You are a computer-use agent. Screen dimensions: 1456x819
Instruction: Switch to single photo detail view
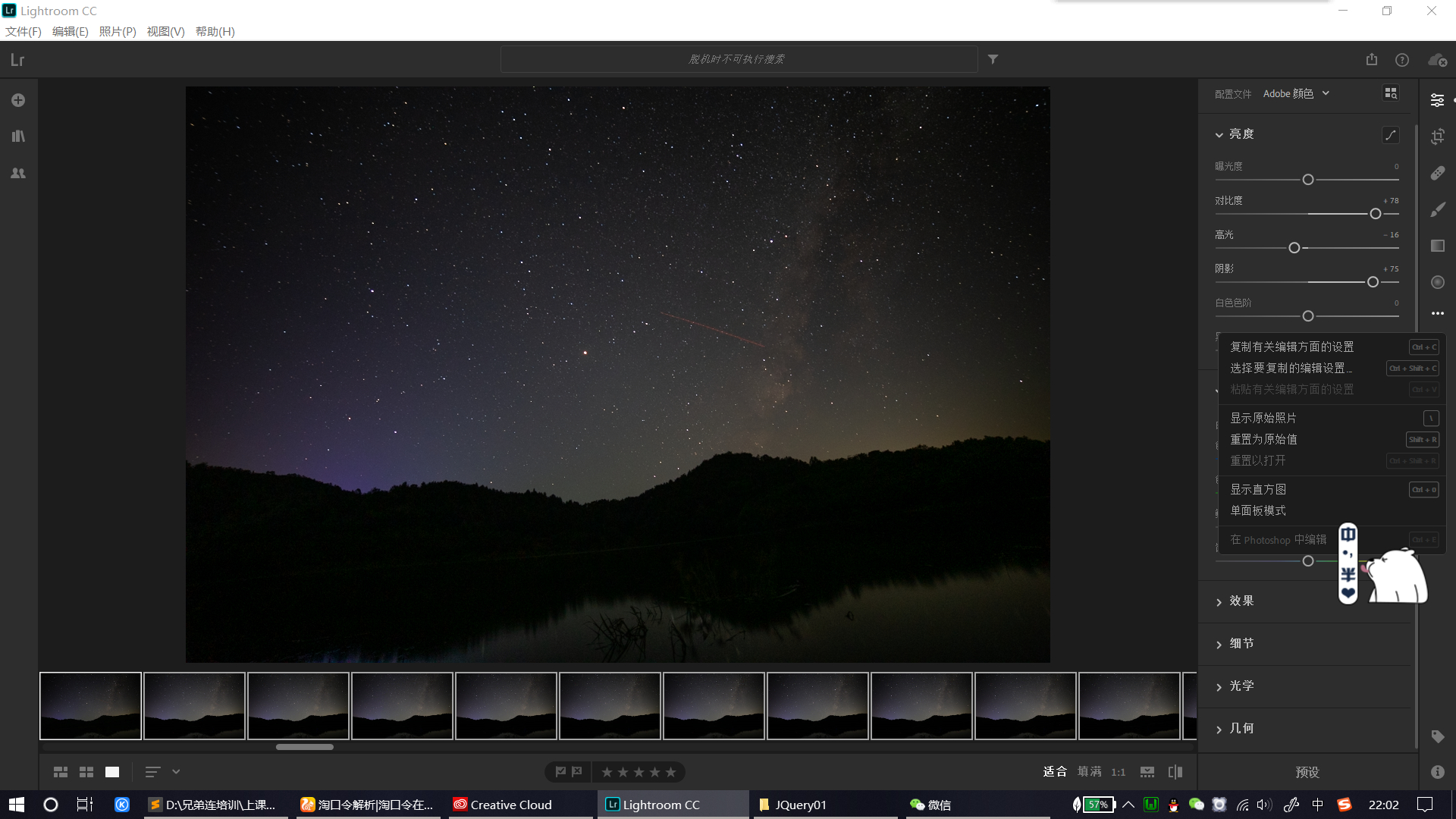pyautogui.click(x=112, y=772)
